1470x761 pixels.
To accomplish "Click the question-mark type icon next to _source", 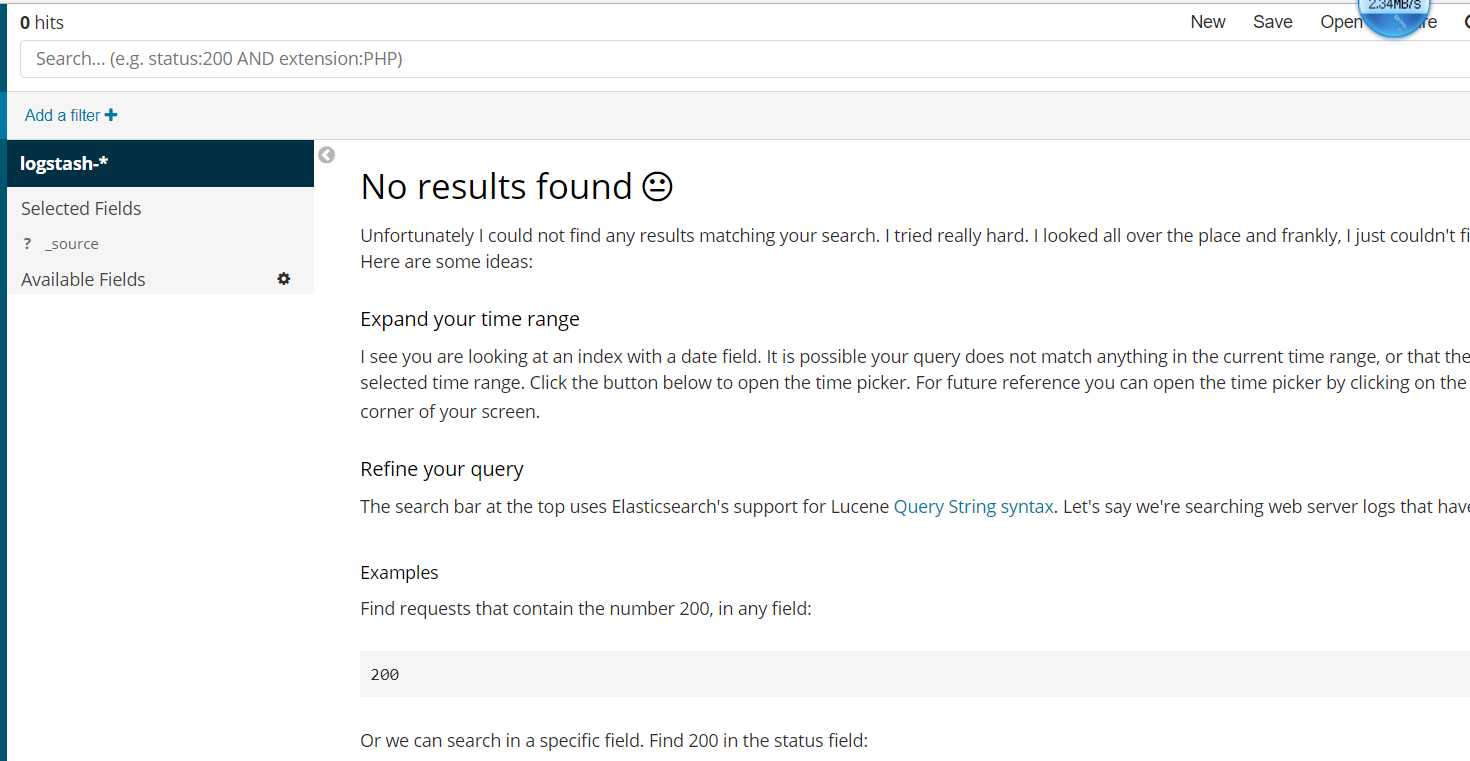I will [x=27, y=244].
